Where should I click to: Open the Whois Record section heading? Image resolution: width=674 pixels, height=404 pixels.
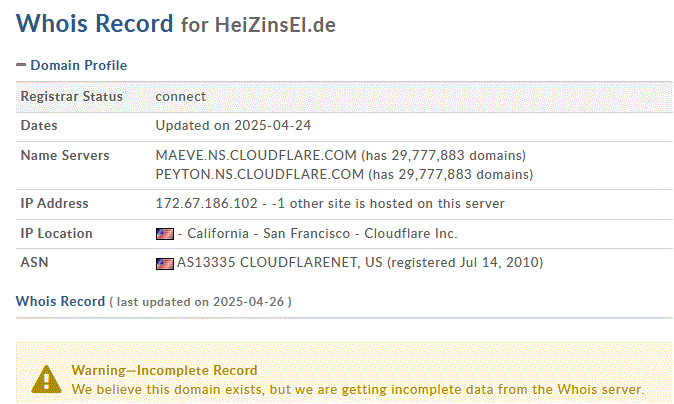[x=61, y=301]
